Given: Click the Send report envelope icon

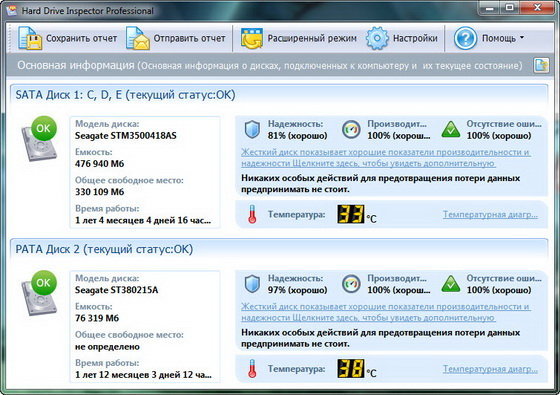Looking at the screenshot, I should (138, 38).
